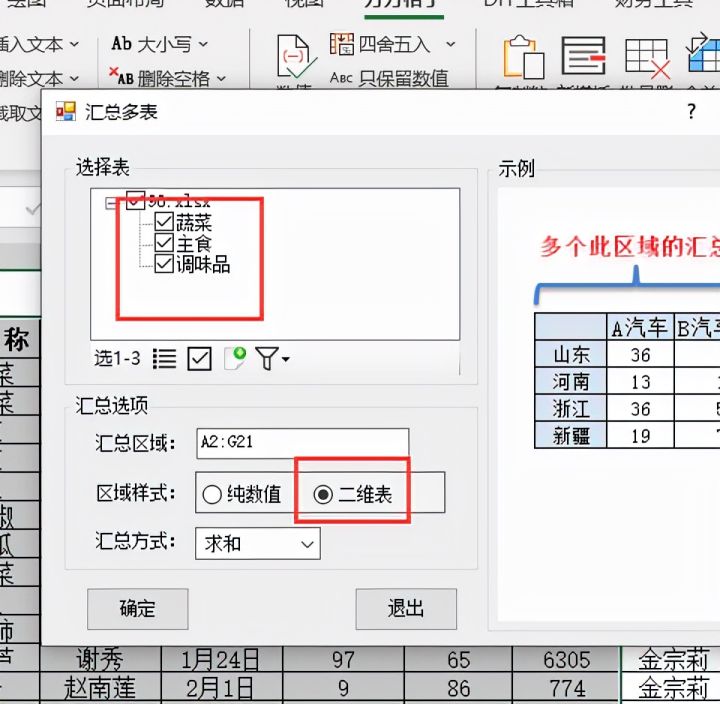Select the cell containing 86
Image resolution: width=720 pixels, height=704 pixels.
pyautogui.click(x=458, y=688)
